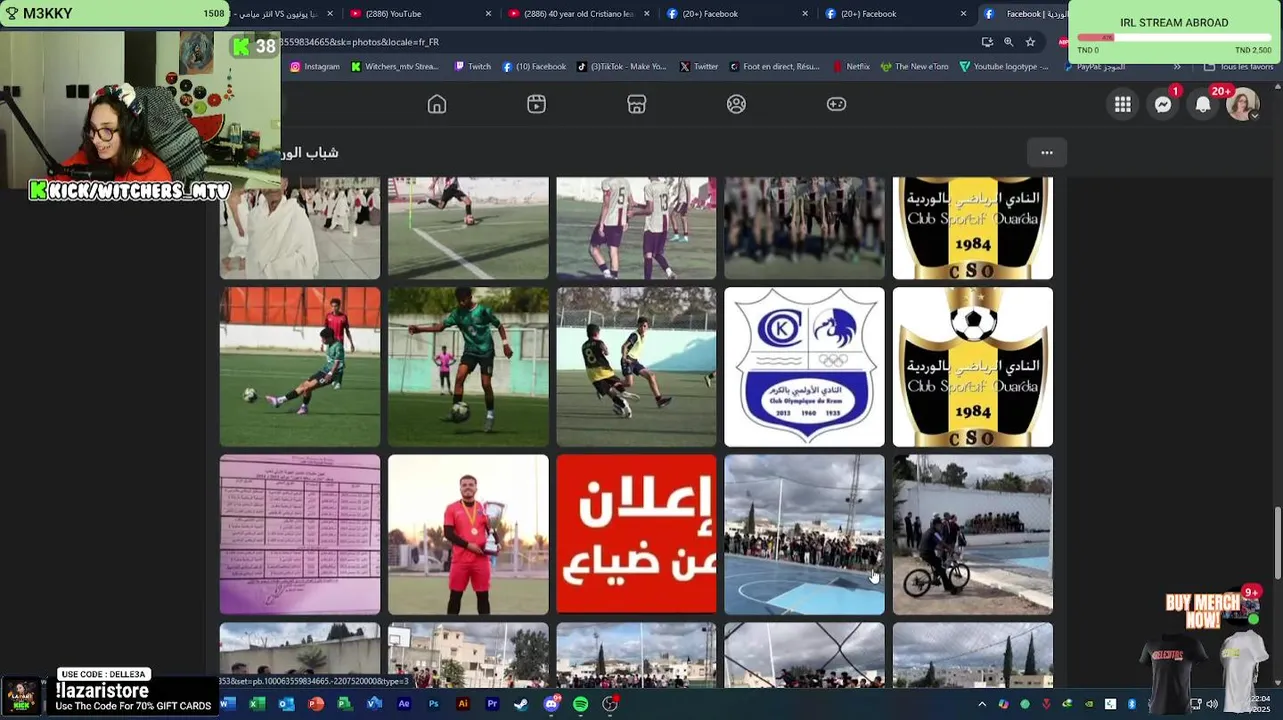The width and height of the screenshot is (1283, 720).
Task: Open the second-row Club Sportif Ouarda logo photo
Action: [972, 367]
